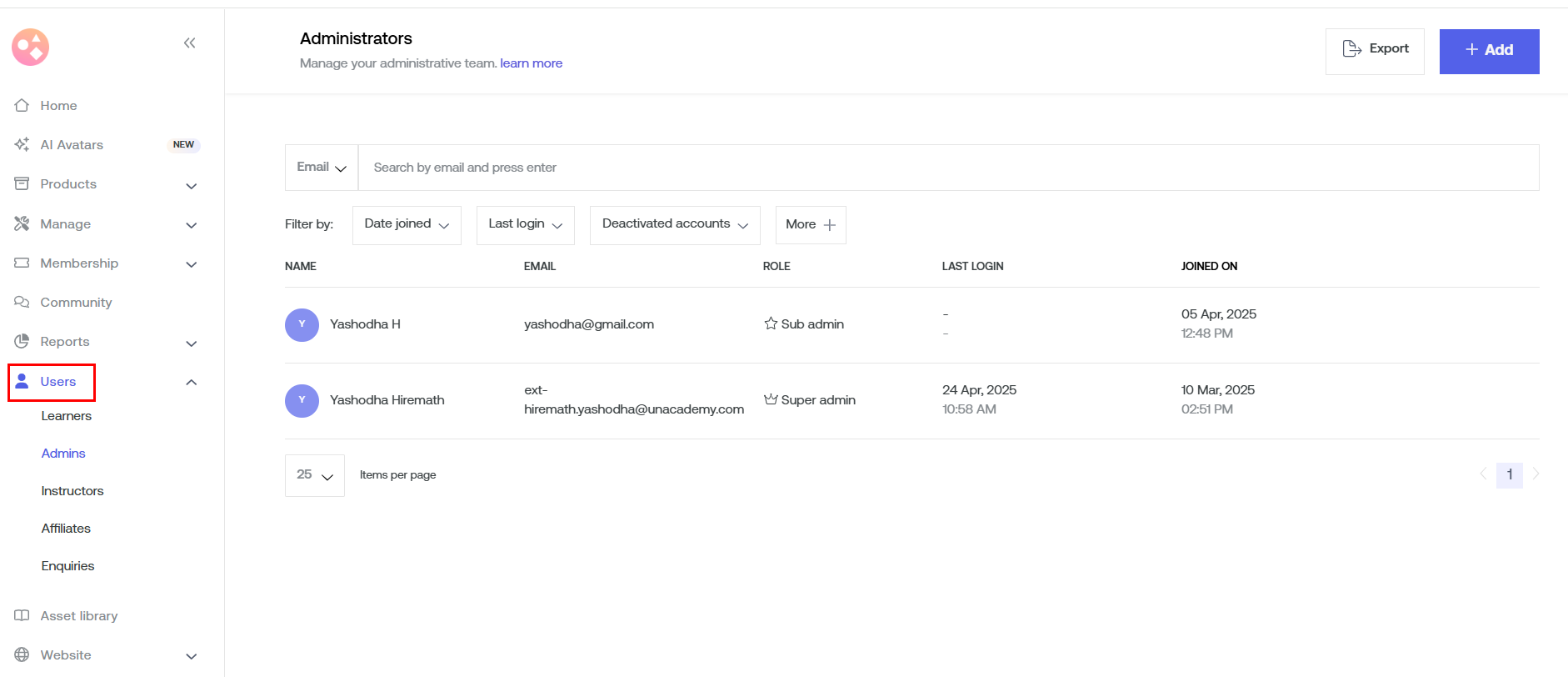
Task: Click the Home house icon
Action: tap(22, 106)
